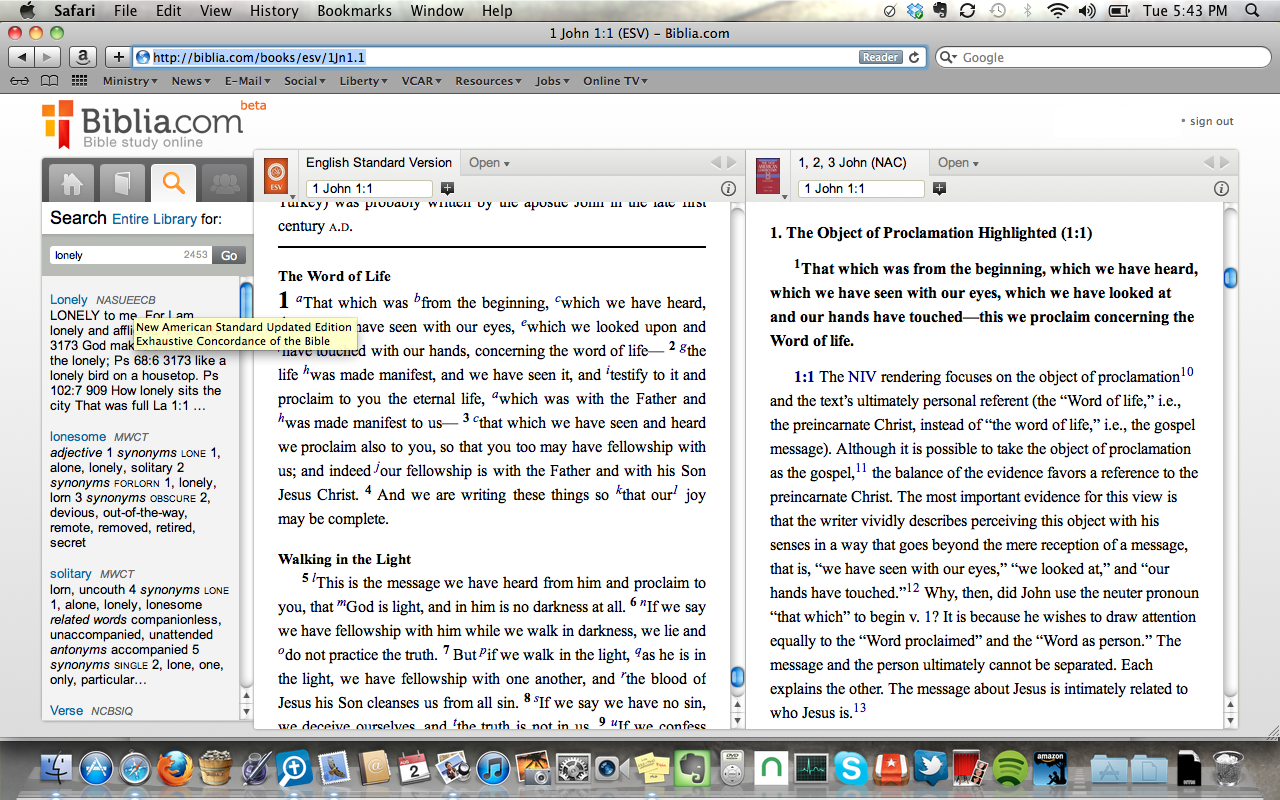
Task: Reload the page with the refresh icon
Action: [x=914, y=57]
